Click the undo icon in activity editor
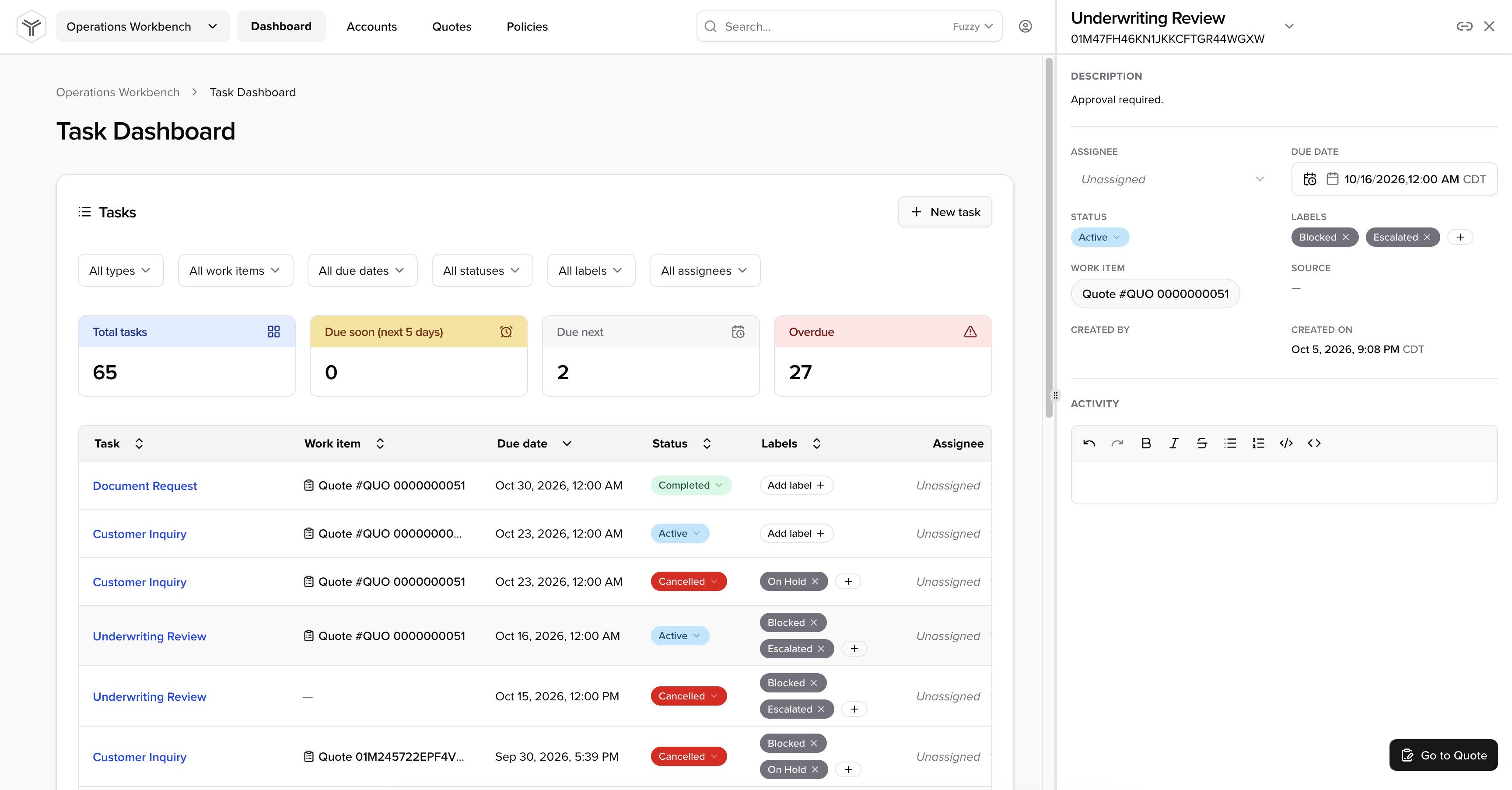This screenshot has height=790, width=1512. (x=1089, y=443)
